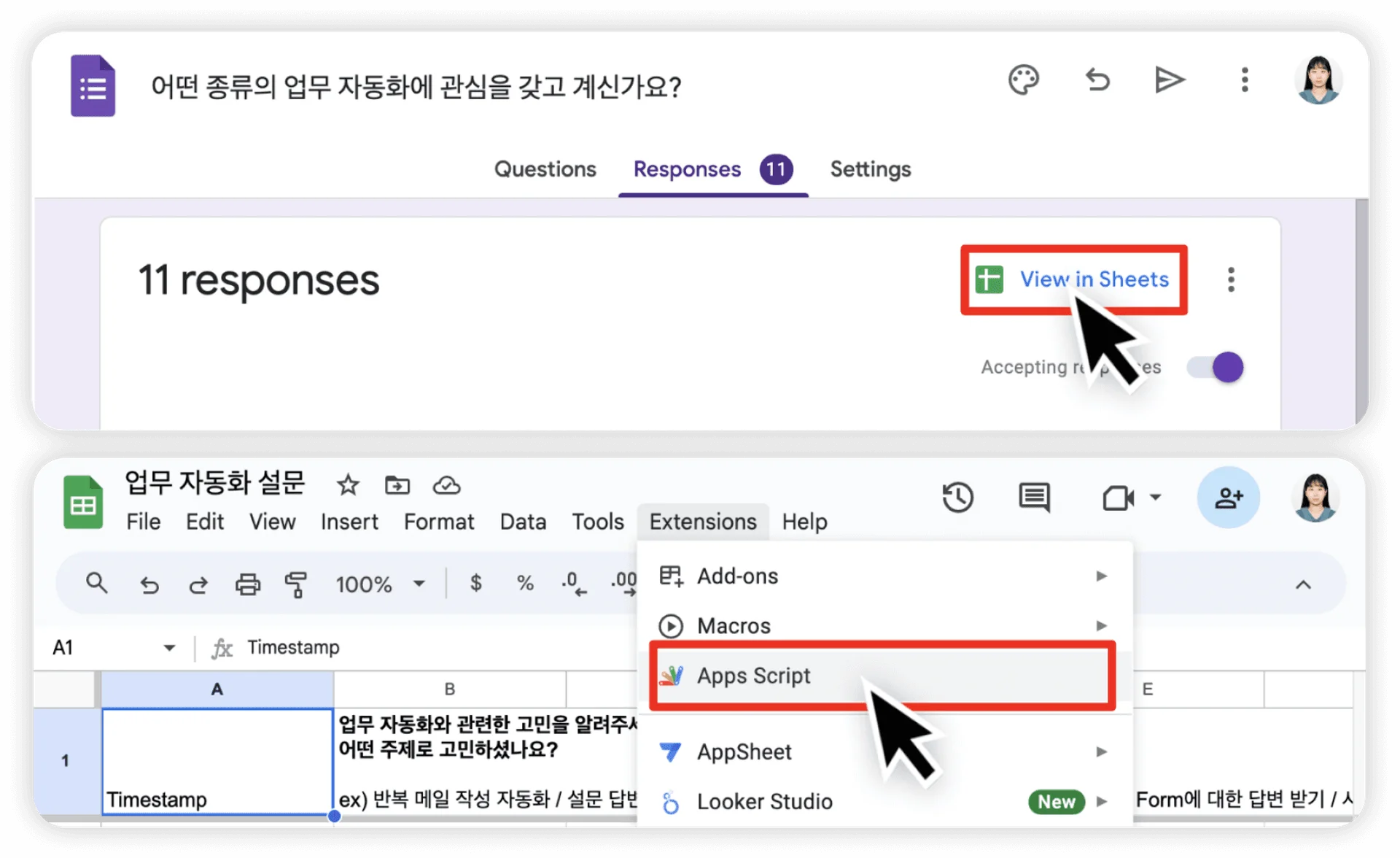Click the Send form paper plane icon
This screenshot has width=1400, height=858.
(1170, 80)
